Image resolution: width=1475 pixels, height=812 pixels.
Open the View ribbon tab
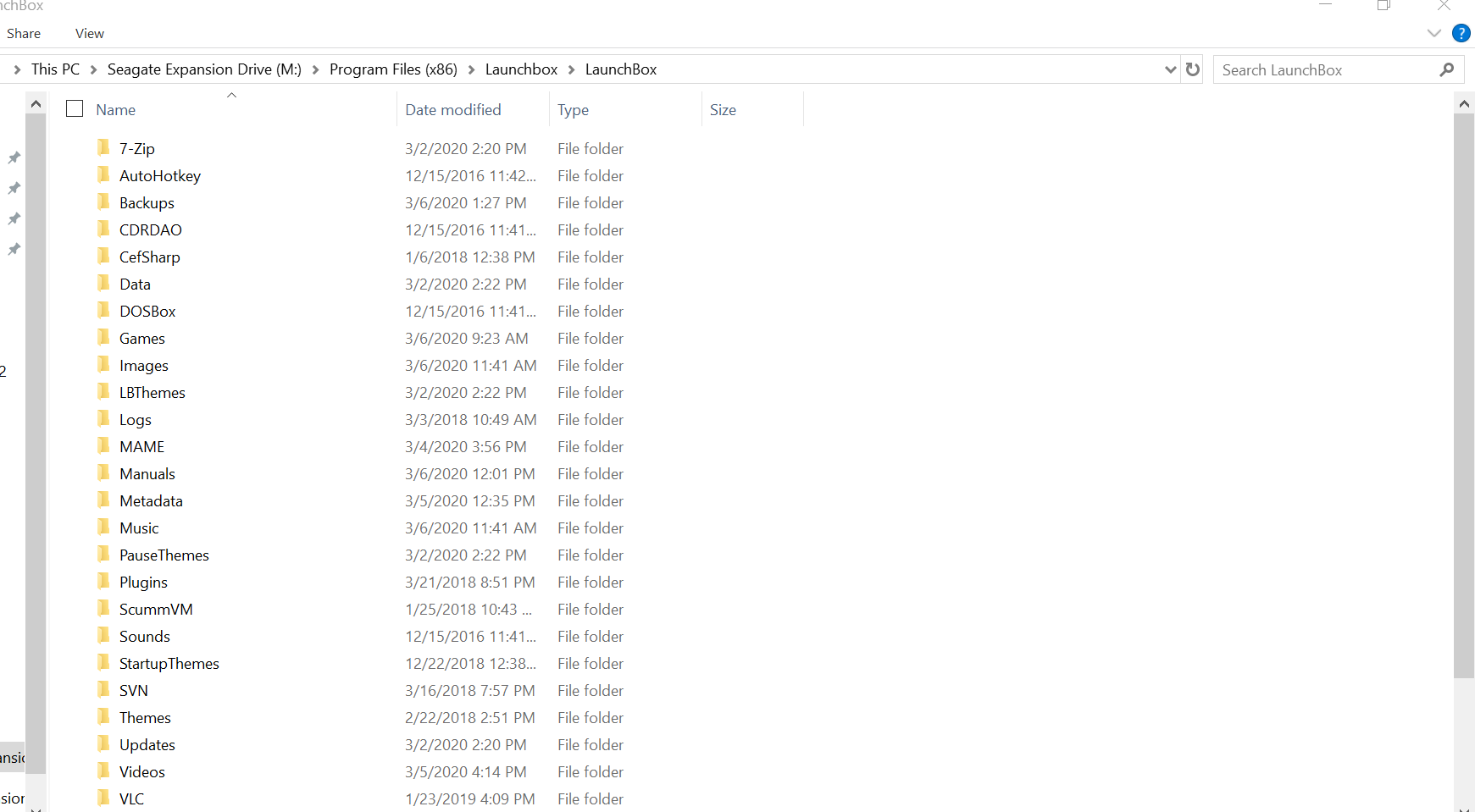pos(90,33)
